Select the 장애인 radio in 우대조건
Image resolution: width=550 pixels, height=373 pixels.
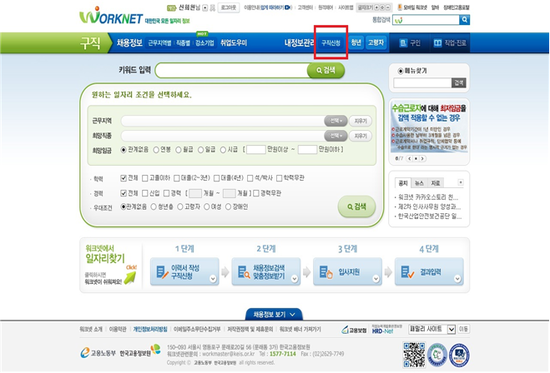[228, 207]
